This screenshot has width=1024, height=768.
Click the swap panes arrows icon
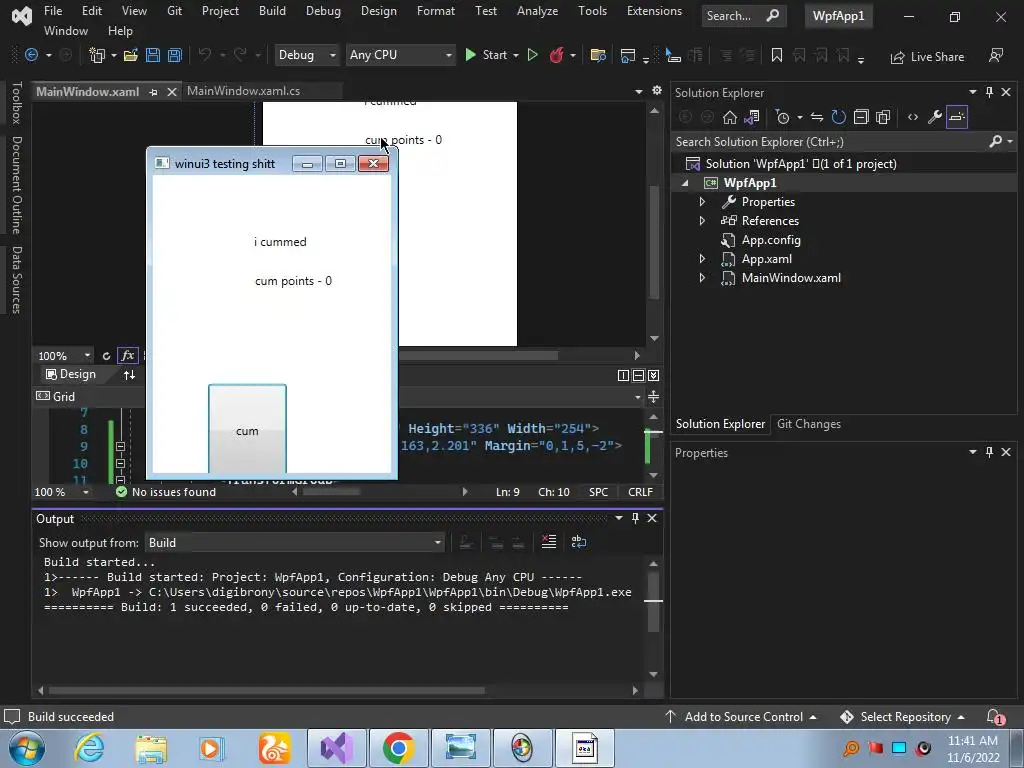click(x=129, y=375)
